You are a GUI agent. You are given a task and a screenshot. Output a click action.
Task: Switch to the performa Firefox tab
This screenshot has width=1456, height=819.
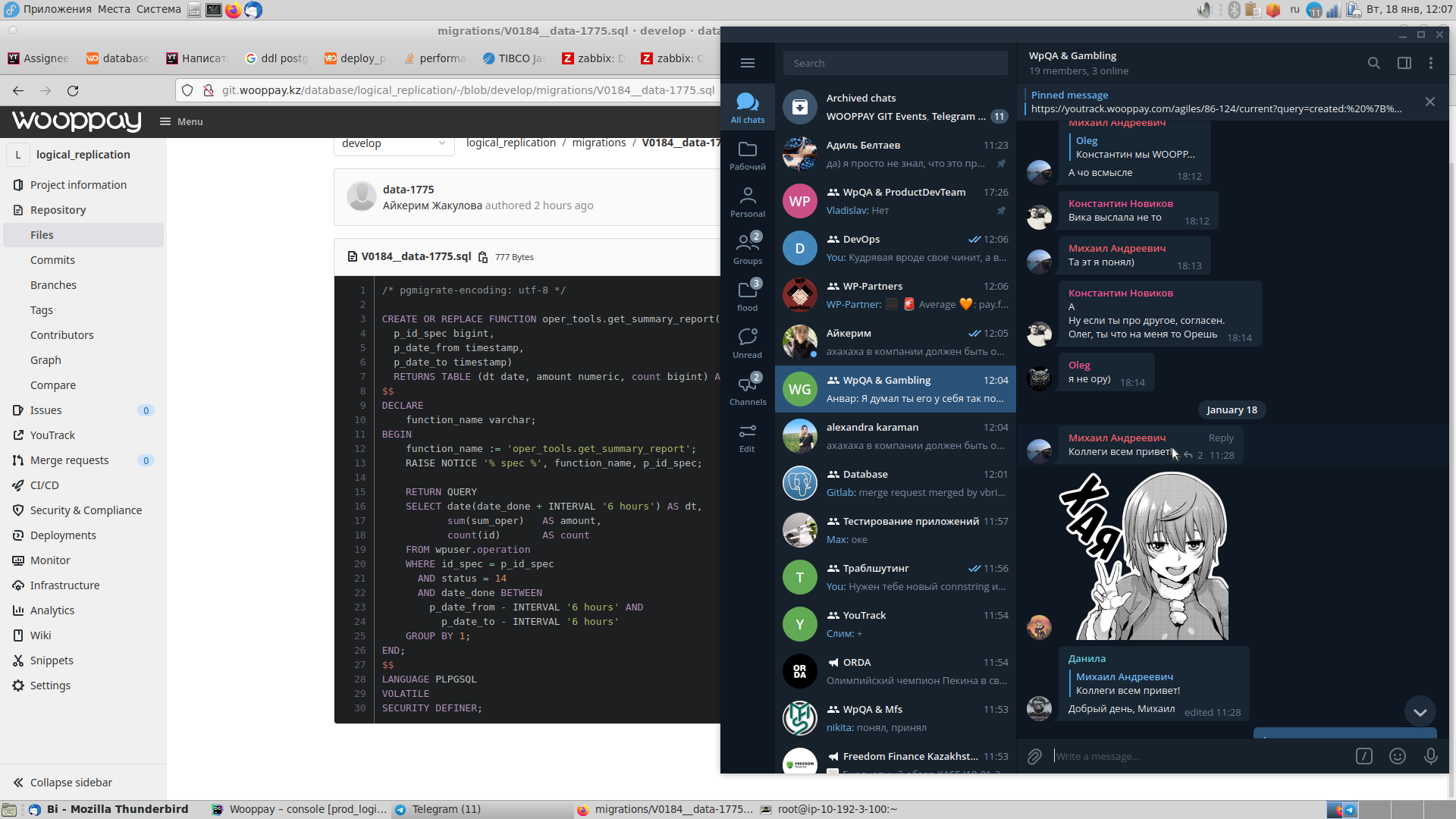tap(435, 58)
